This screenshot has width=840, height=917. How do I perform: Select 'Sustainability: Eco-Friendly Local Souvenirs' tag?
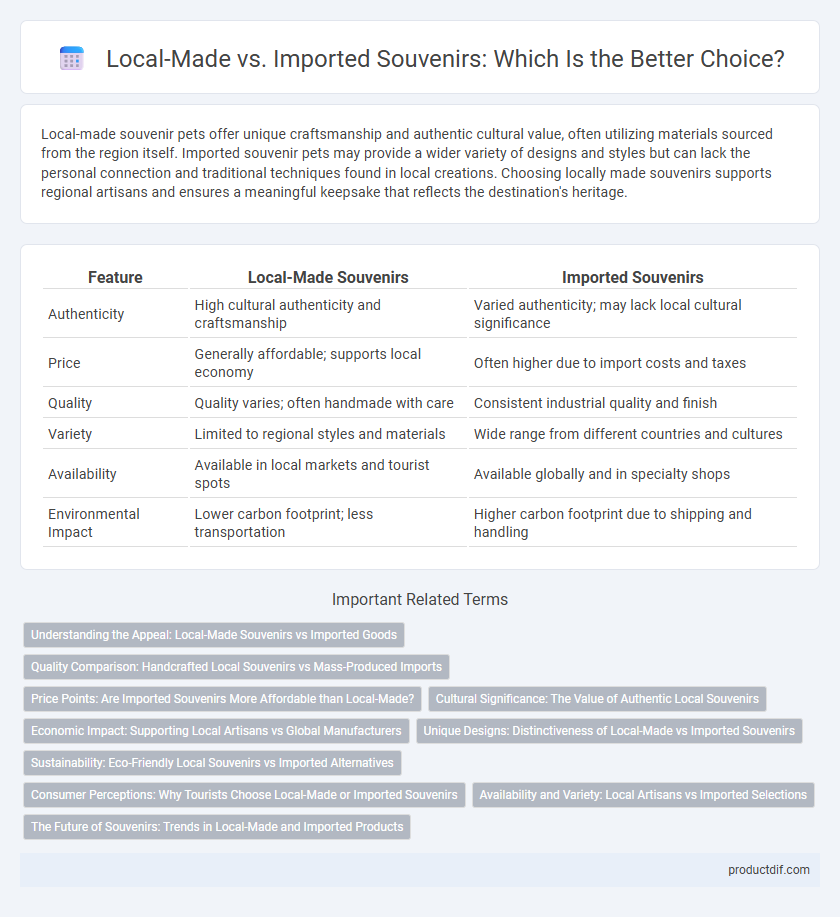point(212,763)
